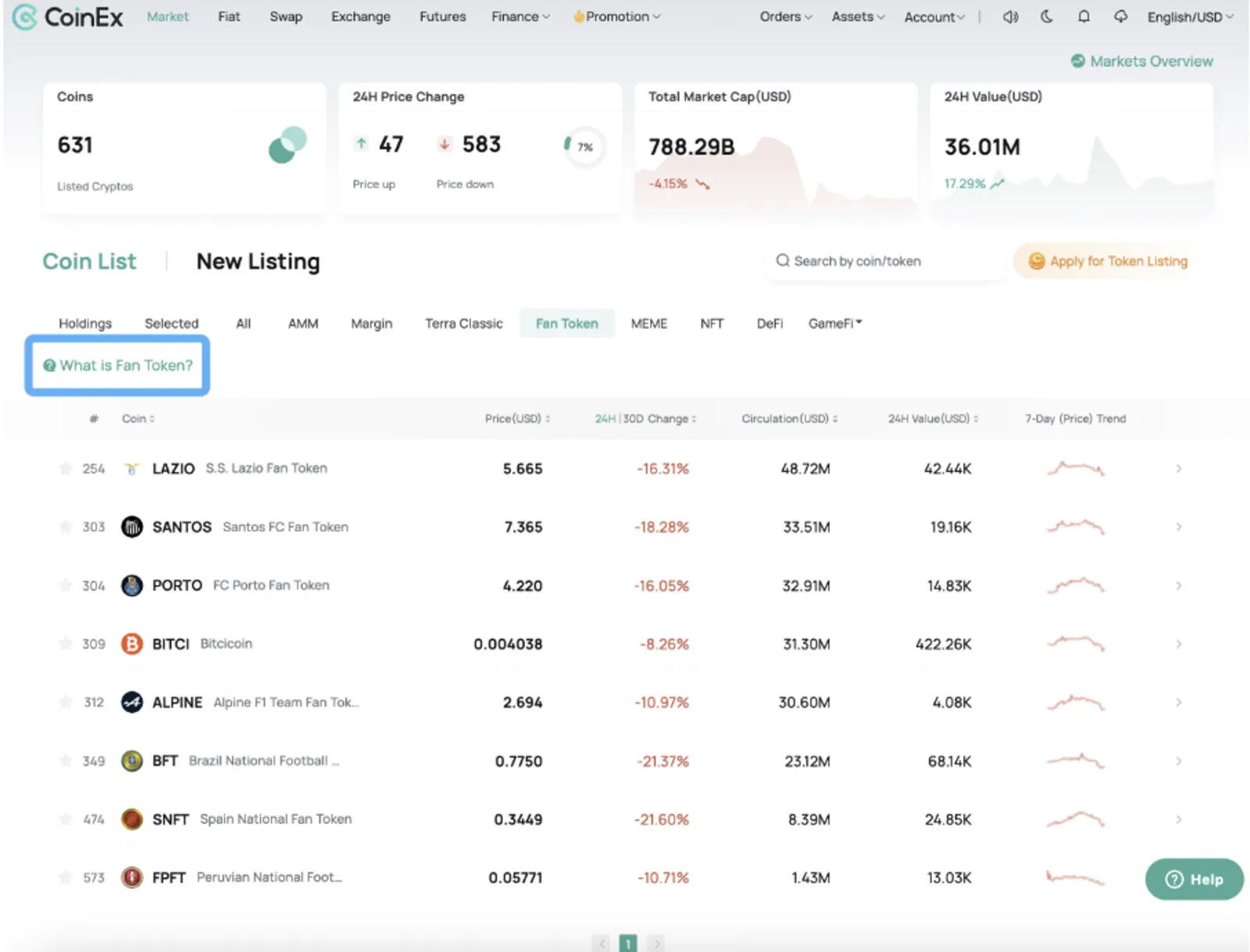The image size is (1250, 952).
Task: Open the Account dropdown
Action: click(x=934, y=16)
